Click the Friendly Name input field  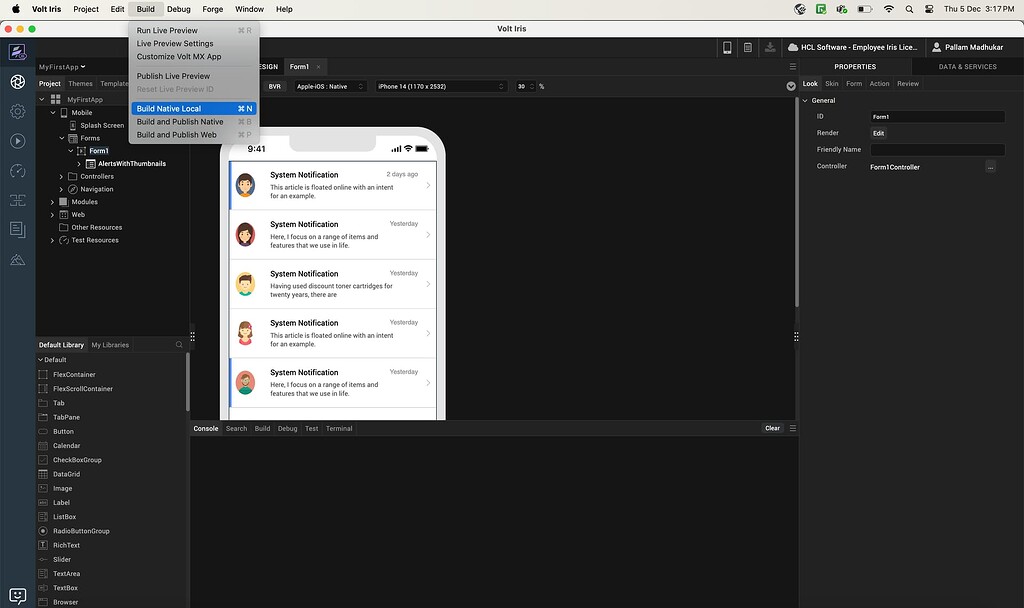937,150
